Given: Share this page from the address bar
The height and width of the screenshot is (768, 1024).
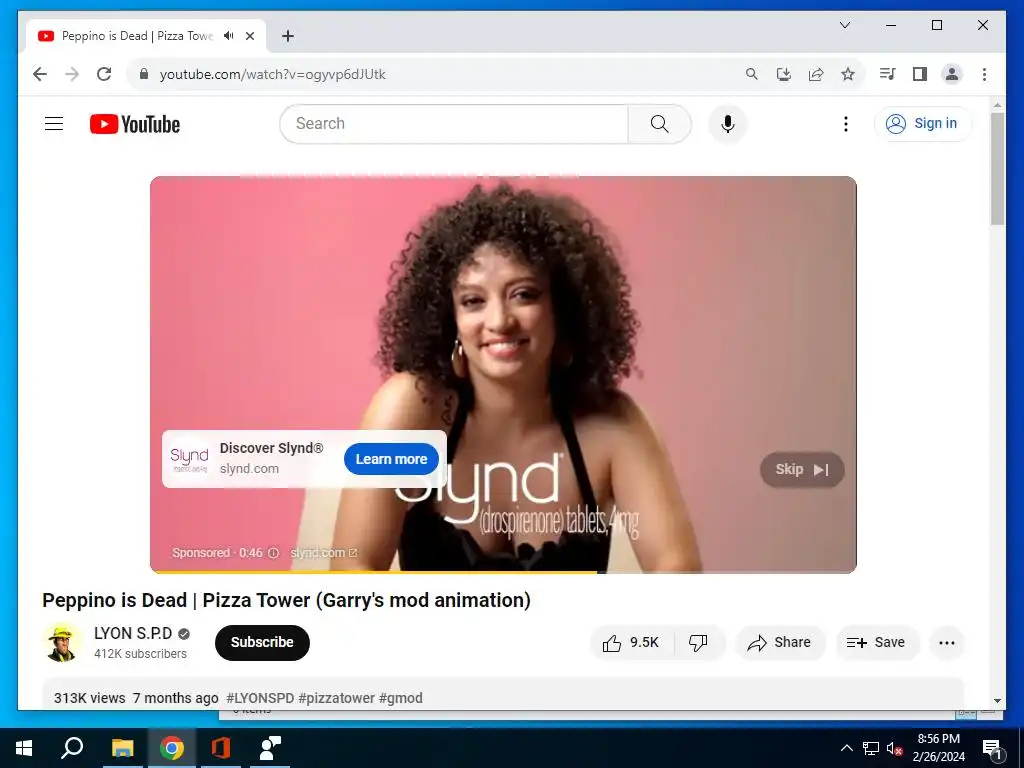Looking at the screenshot, I should 816,74.
